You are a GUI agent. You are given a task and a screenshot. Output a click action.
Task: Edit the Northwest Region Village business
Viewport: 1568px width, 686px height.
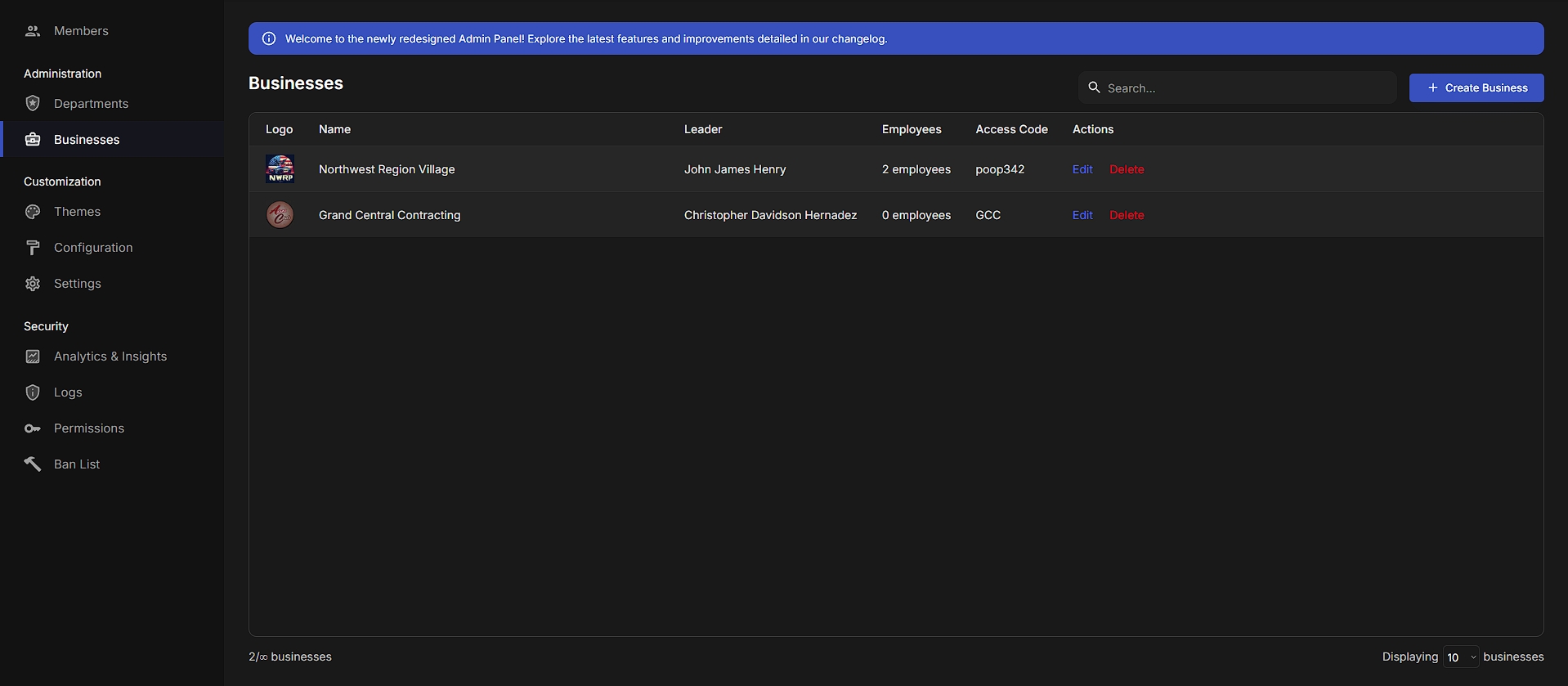[1082, 169]
